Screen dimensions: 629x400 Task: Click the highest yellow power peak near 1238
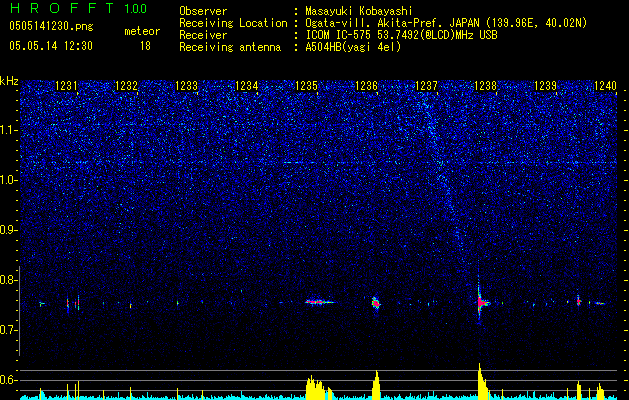tap(482, 381)
